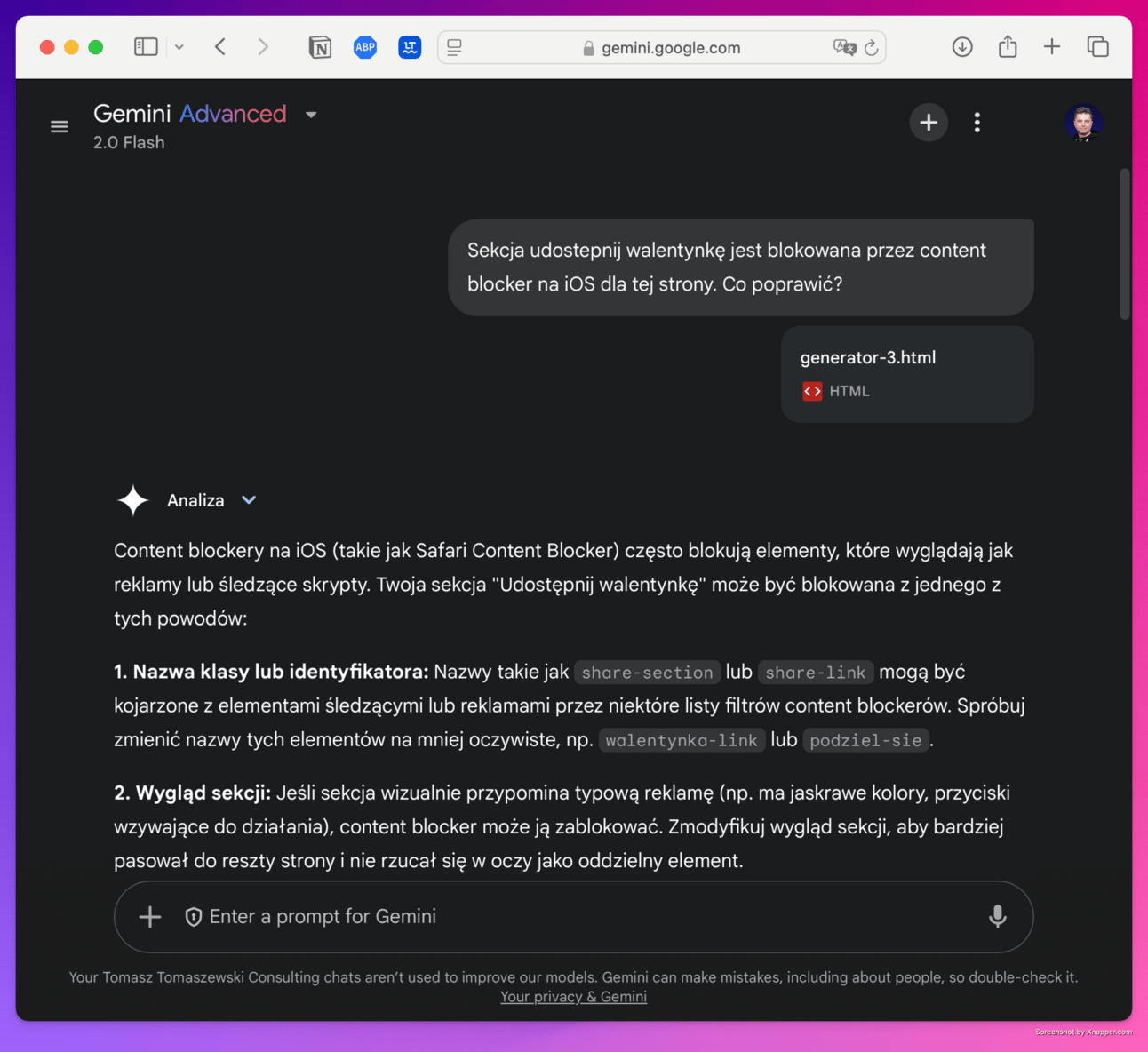Click the user message about content blocker
Image resolution: width=1148 pixels, height=1052 pixels.
741,267
